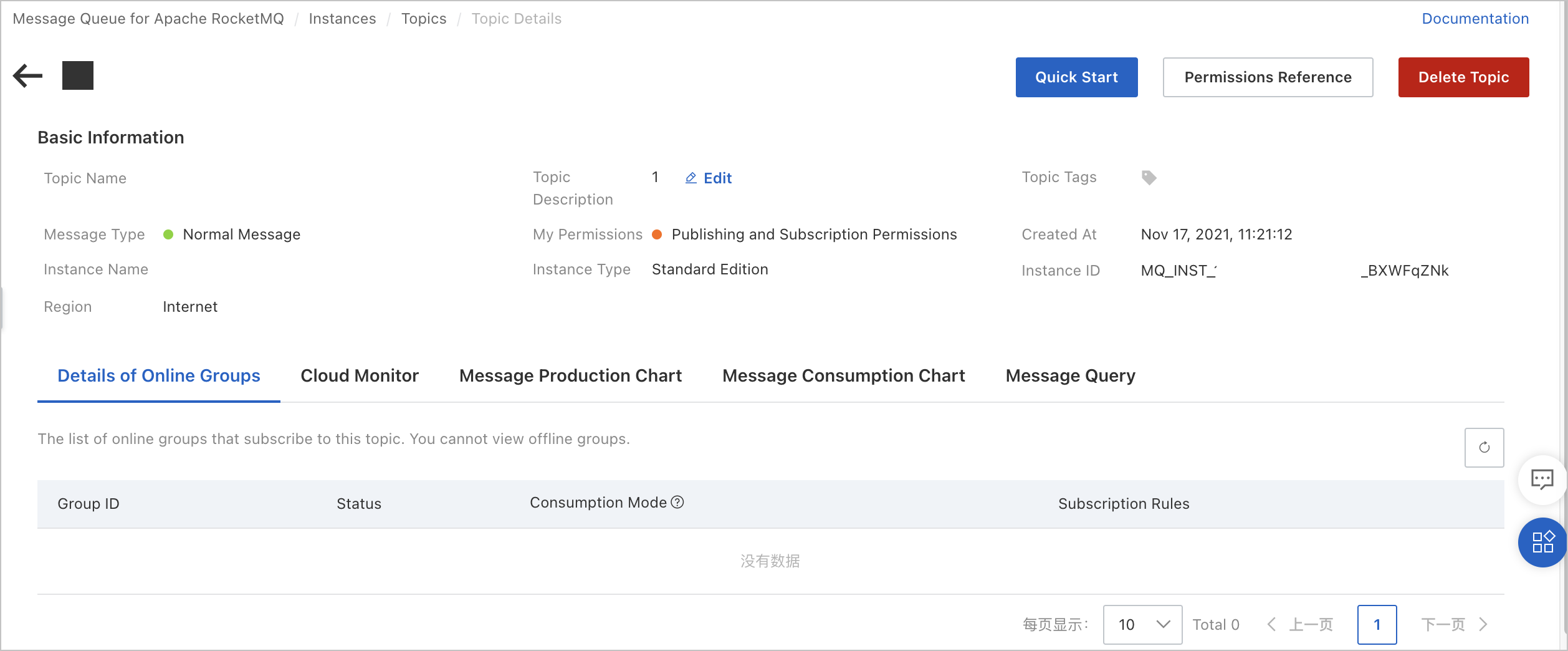Open the blue quick tools widget
Viewport: 1568px width, 651px height.
1542,542
